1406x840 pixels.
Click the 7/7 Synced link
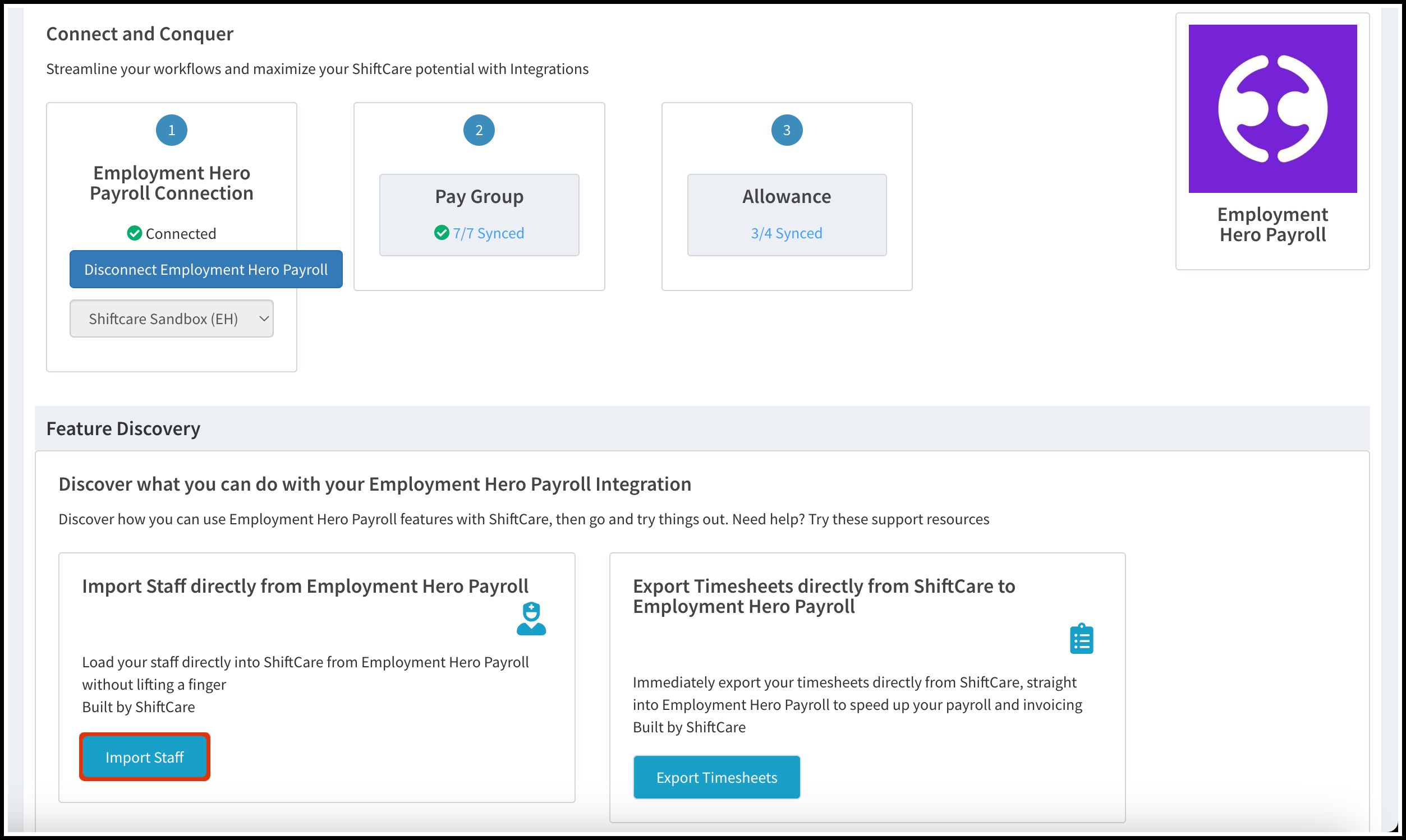pyautogui.click(x=488, y=233)
